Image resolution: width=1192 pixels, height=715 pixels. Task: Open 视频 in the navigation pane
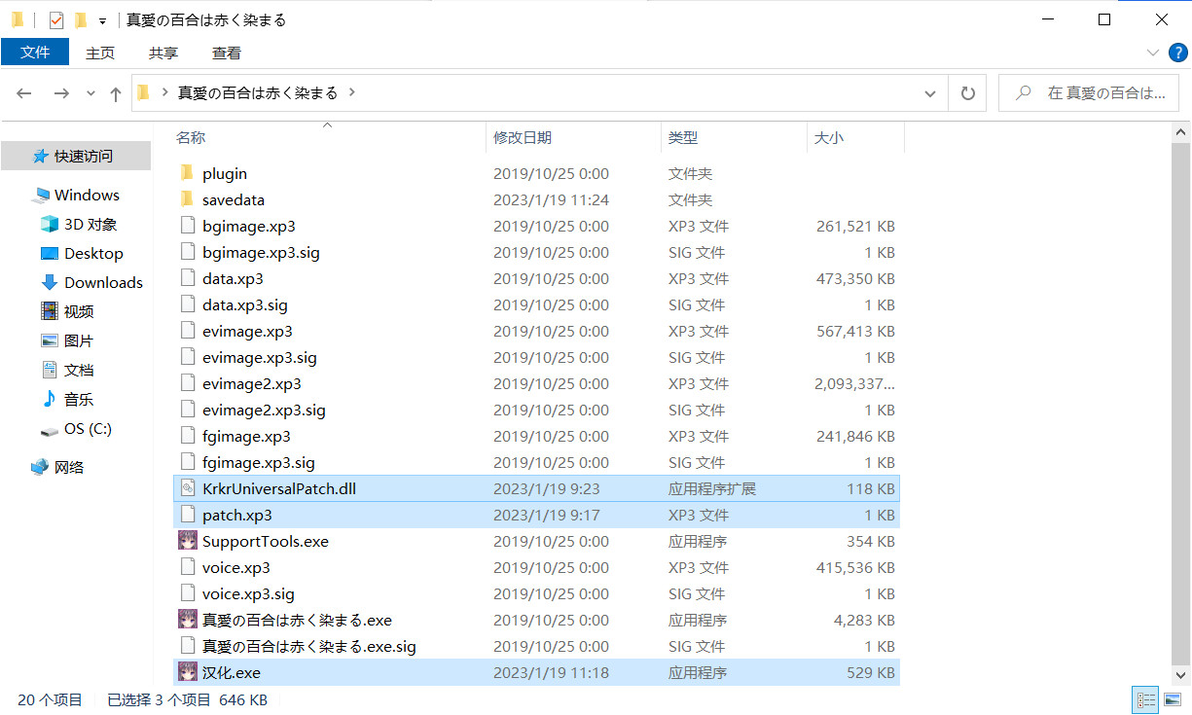pyautogui.click(x=68, y=312)
